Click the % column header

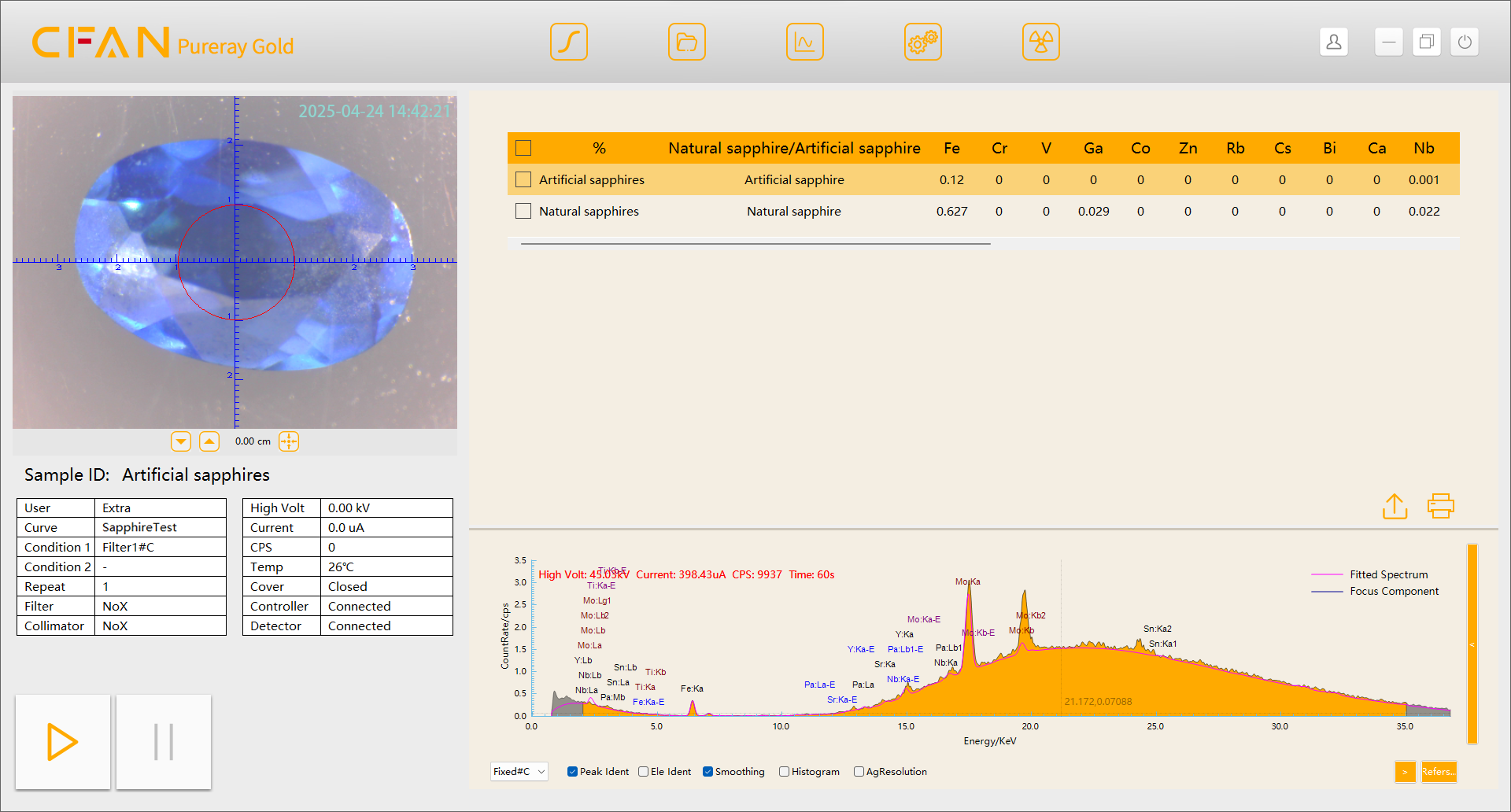click(599, 148)
